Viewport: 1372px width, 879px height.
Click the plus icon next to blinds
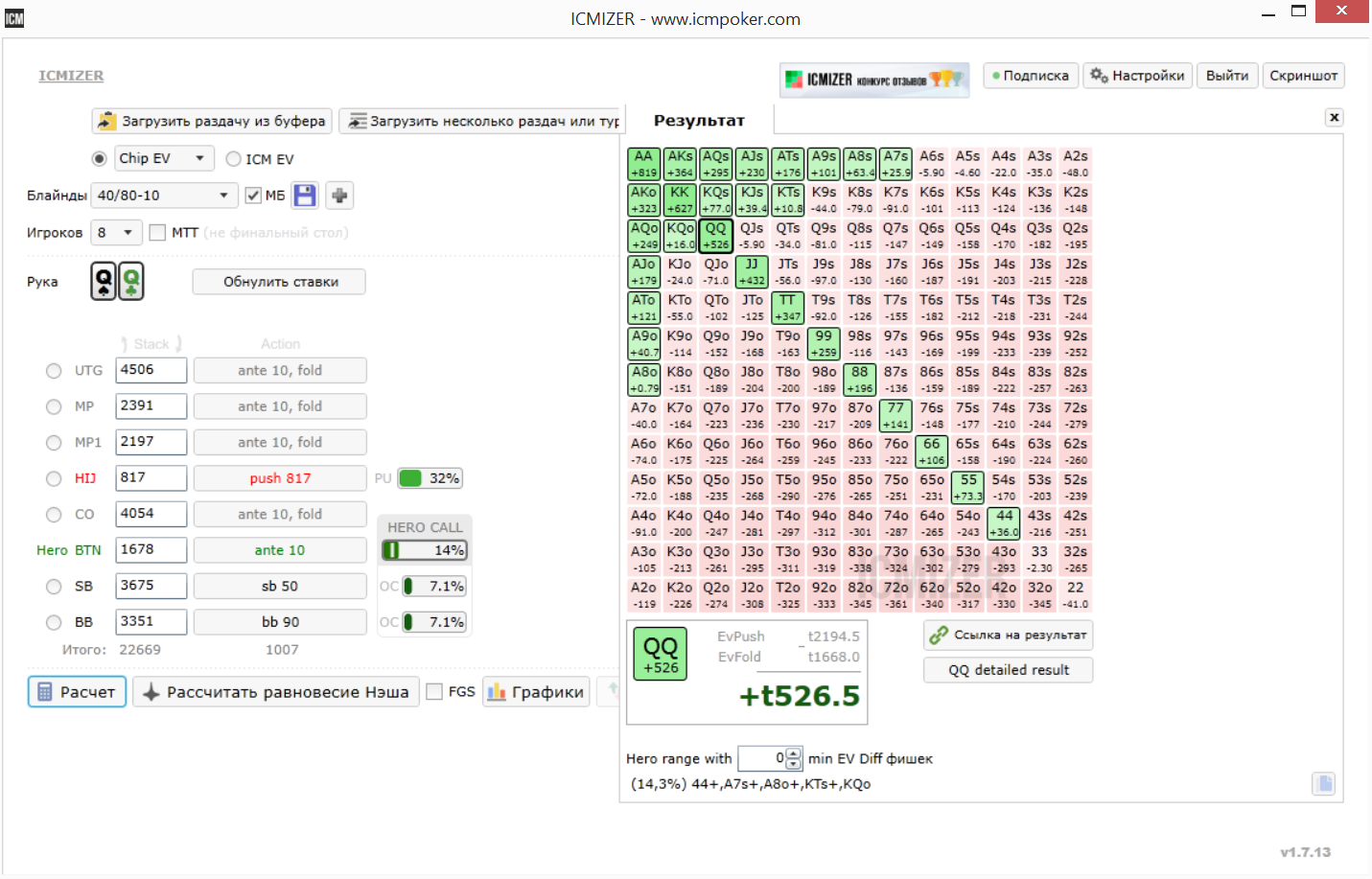pyautogui.click(x=339, y=196)
